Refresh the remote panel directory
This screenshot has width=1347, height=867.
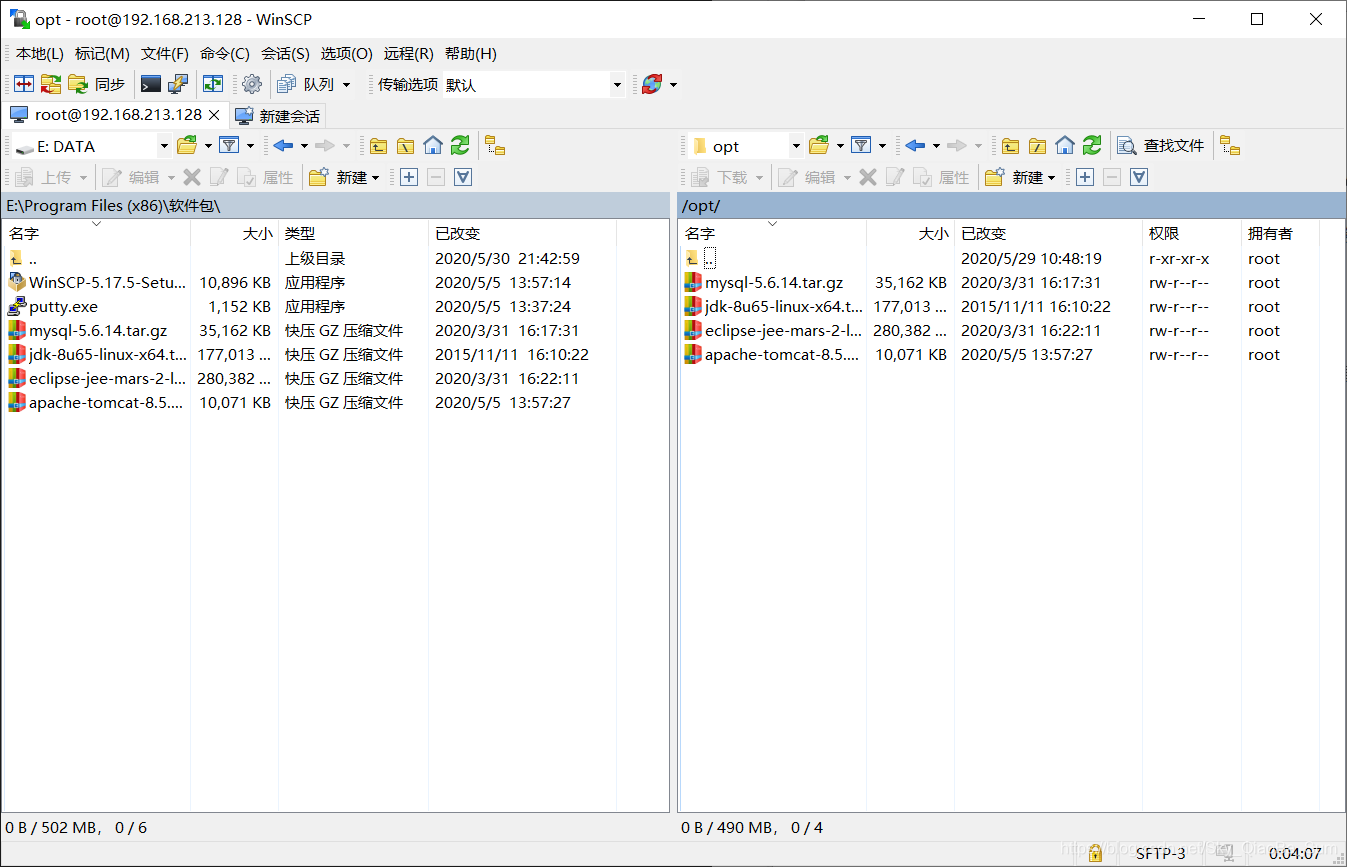pyautogui.click(x=1092, y=146)
